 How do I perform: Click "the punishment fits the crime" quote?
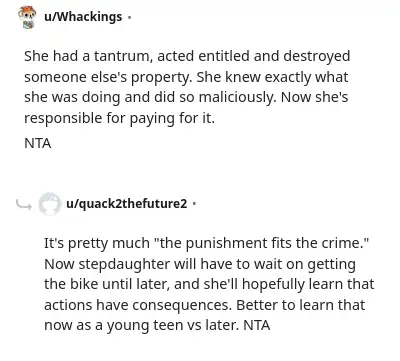[x=262, y=243]
